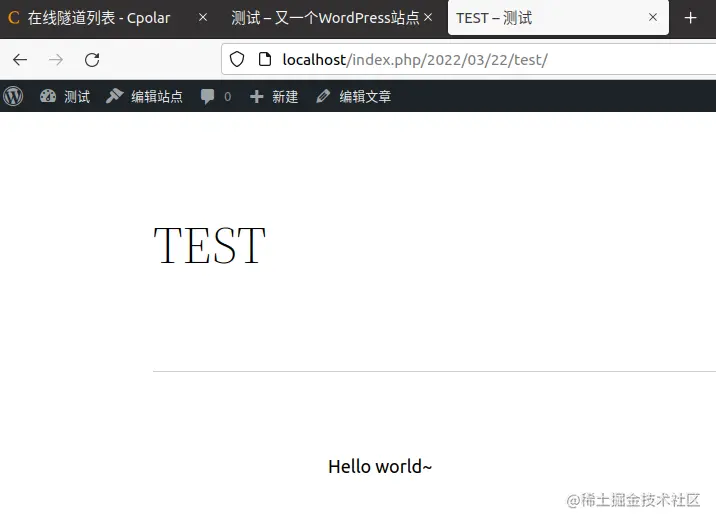Click the brush icon beside 编辑站点
Image resolution: width=716 pixels, height=524 pixels.
(x=115, y=96)
